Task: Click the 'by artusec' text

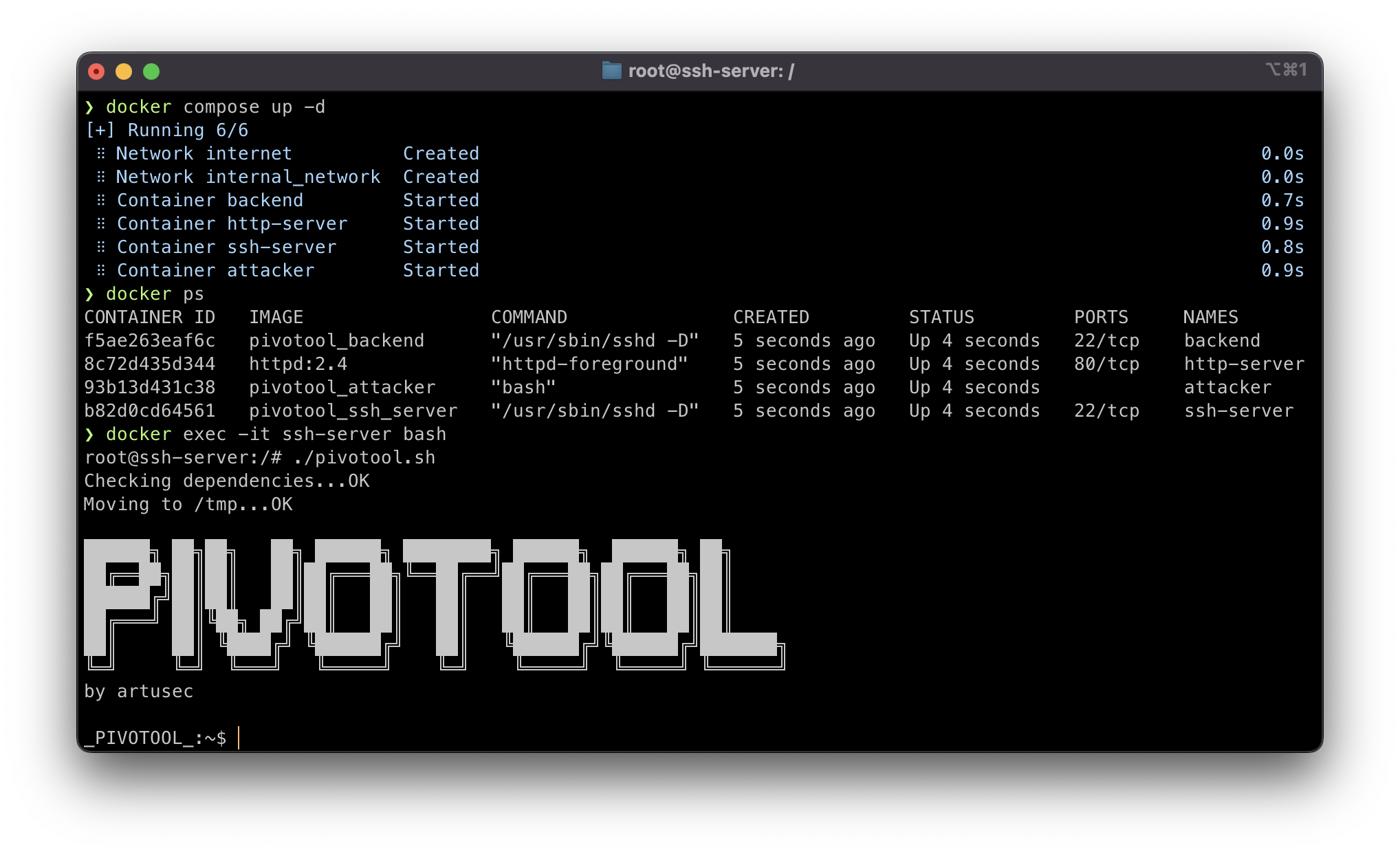Action: tap(138, 691)
